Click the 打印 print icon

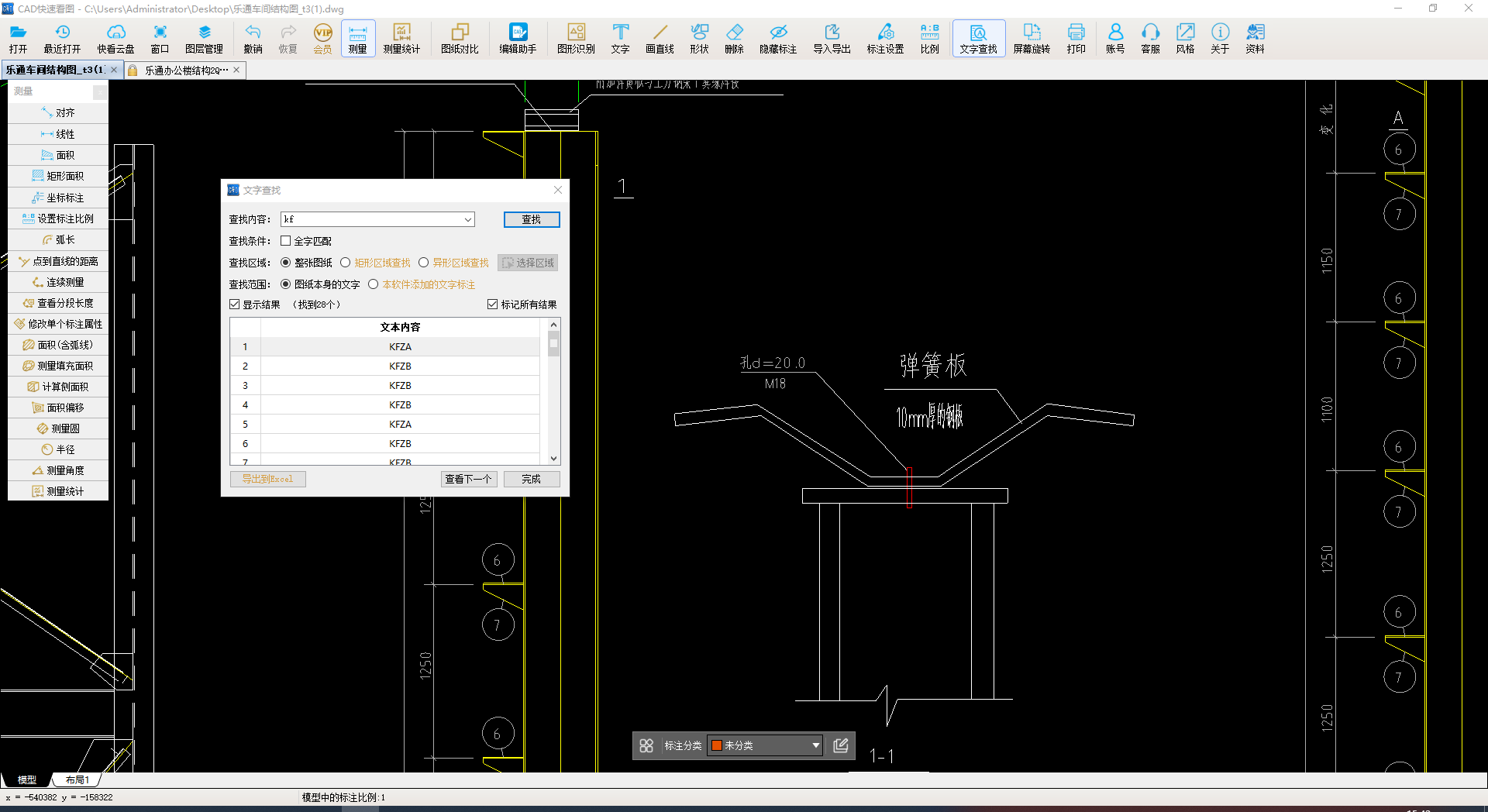(x=1076, y=38)
